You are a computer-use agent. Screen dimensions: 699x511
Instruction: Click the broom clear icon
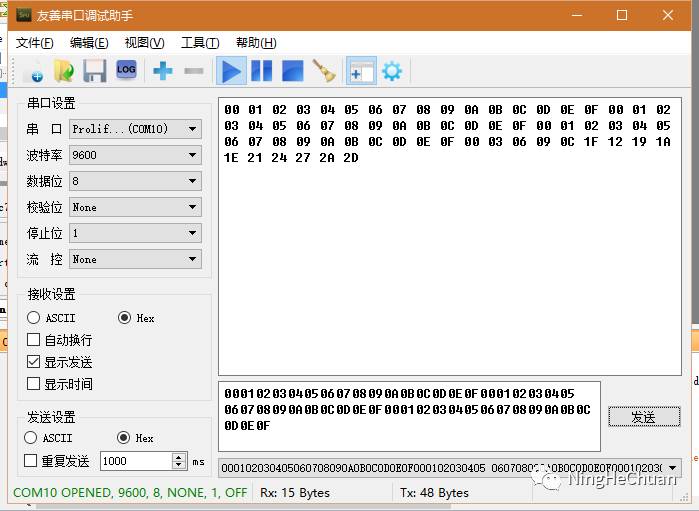pyautogui.click(x=323, y=71)
